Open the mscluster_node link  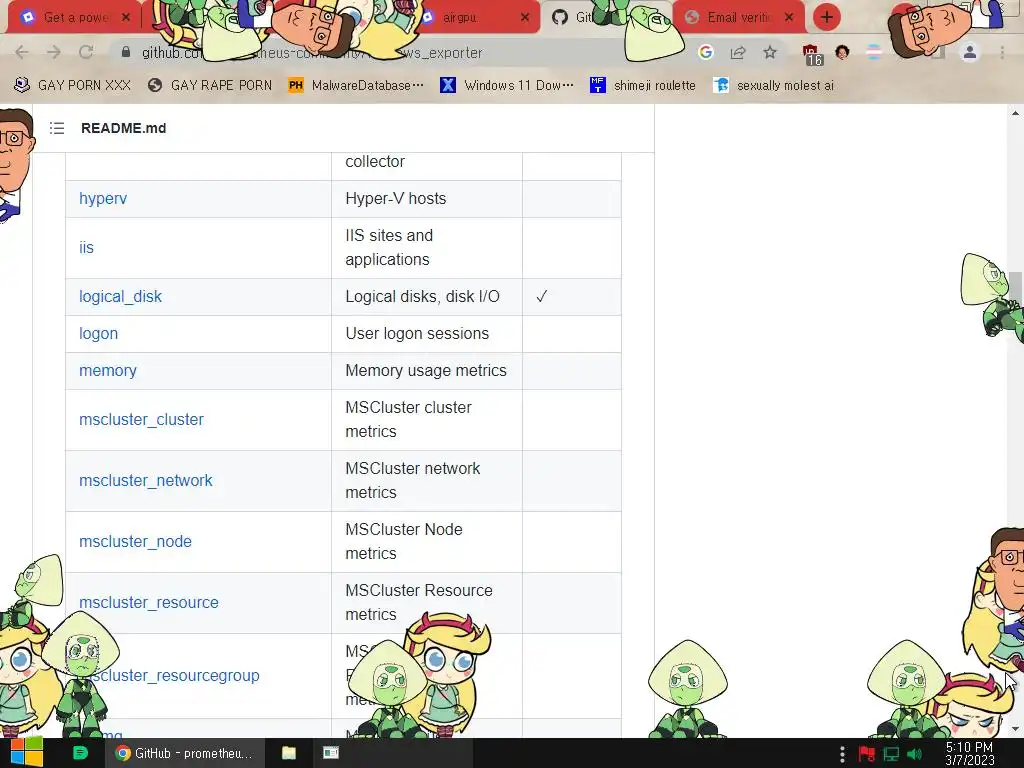135,541
